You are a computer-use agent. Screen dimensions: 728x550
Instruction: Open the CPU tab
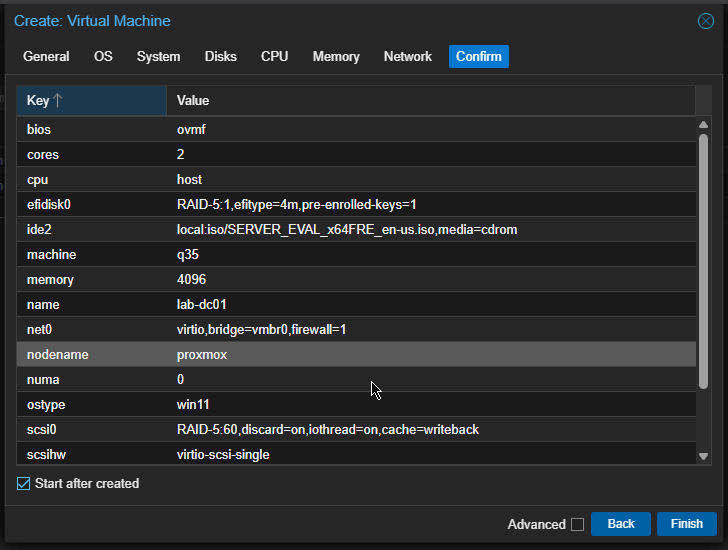point(274,57)
